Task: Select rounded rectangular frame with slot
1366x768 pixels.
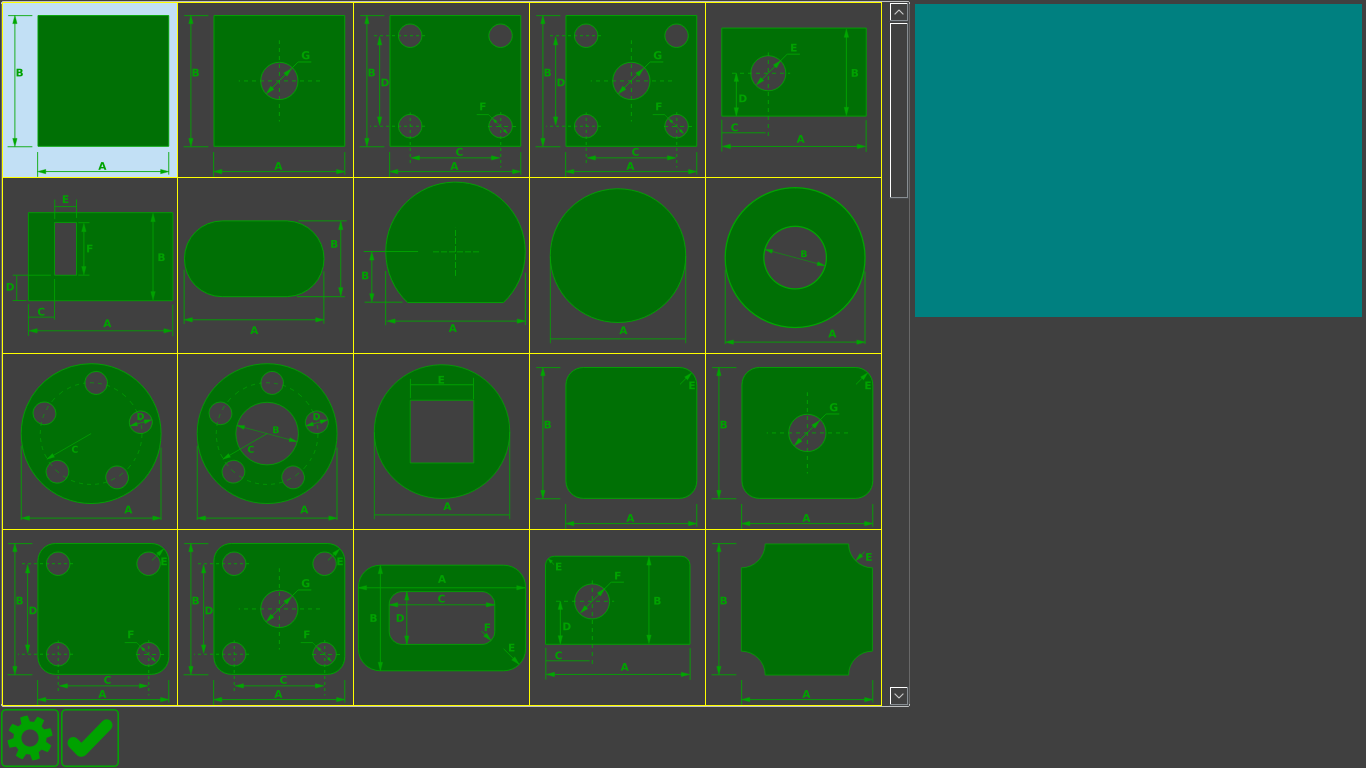Action: click(x=442, y=618)
